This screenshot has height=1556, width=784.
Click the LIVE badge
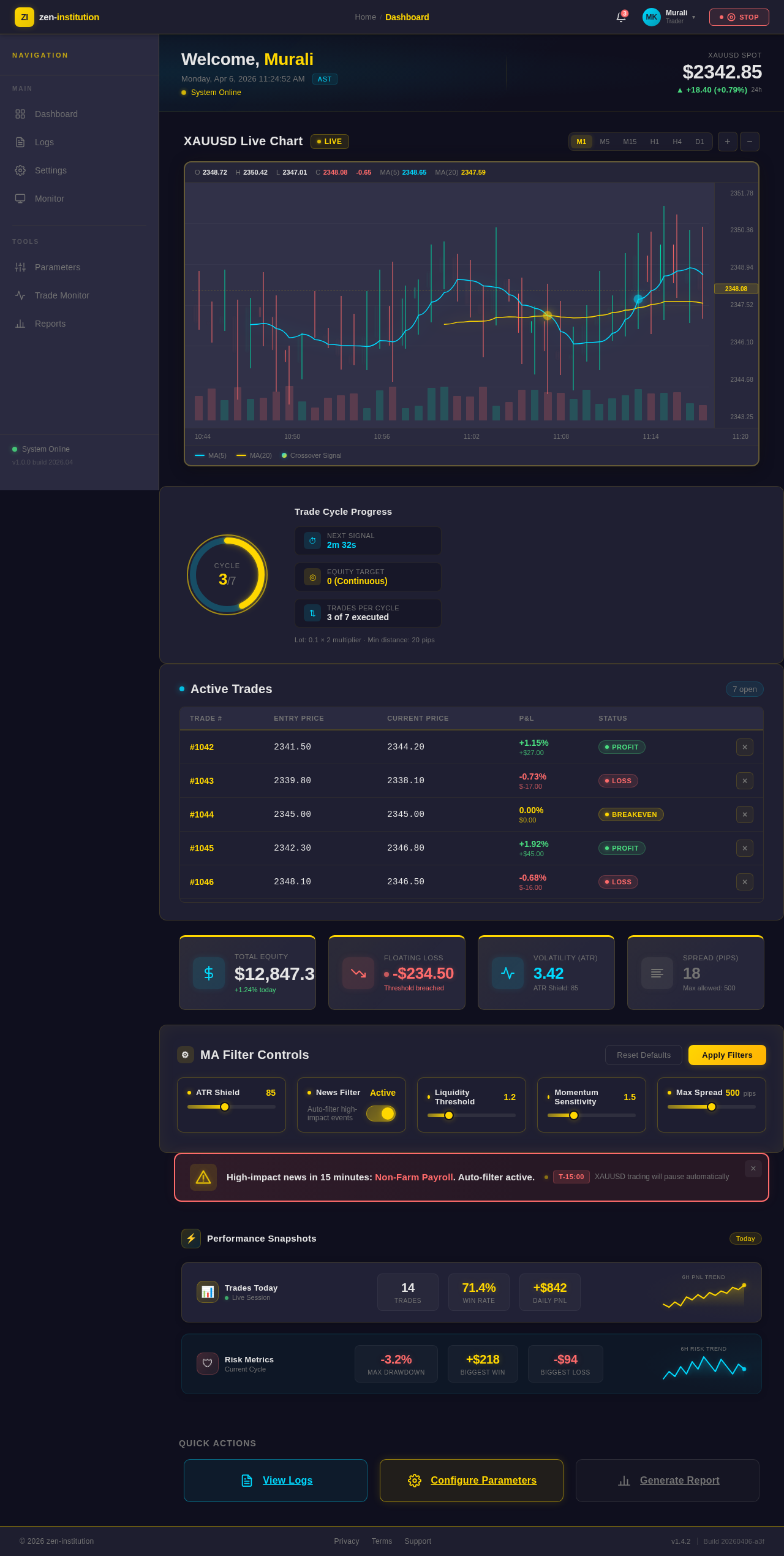(330, 142)
